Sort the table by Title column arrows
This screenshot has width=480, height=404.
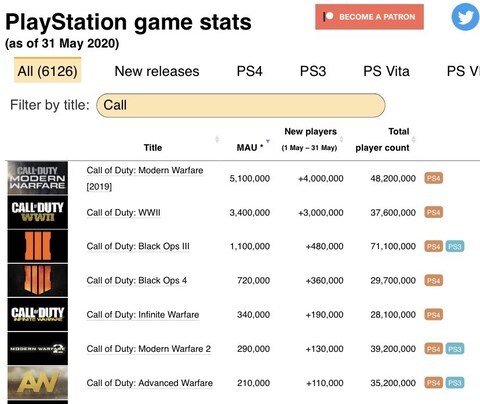click(217, 139)
